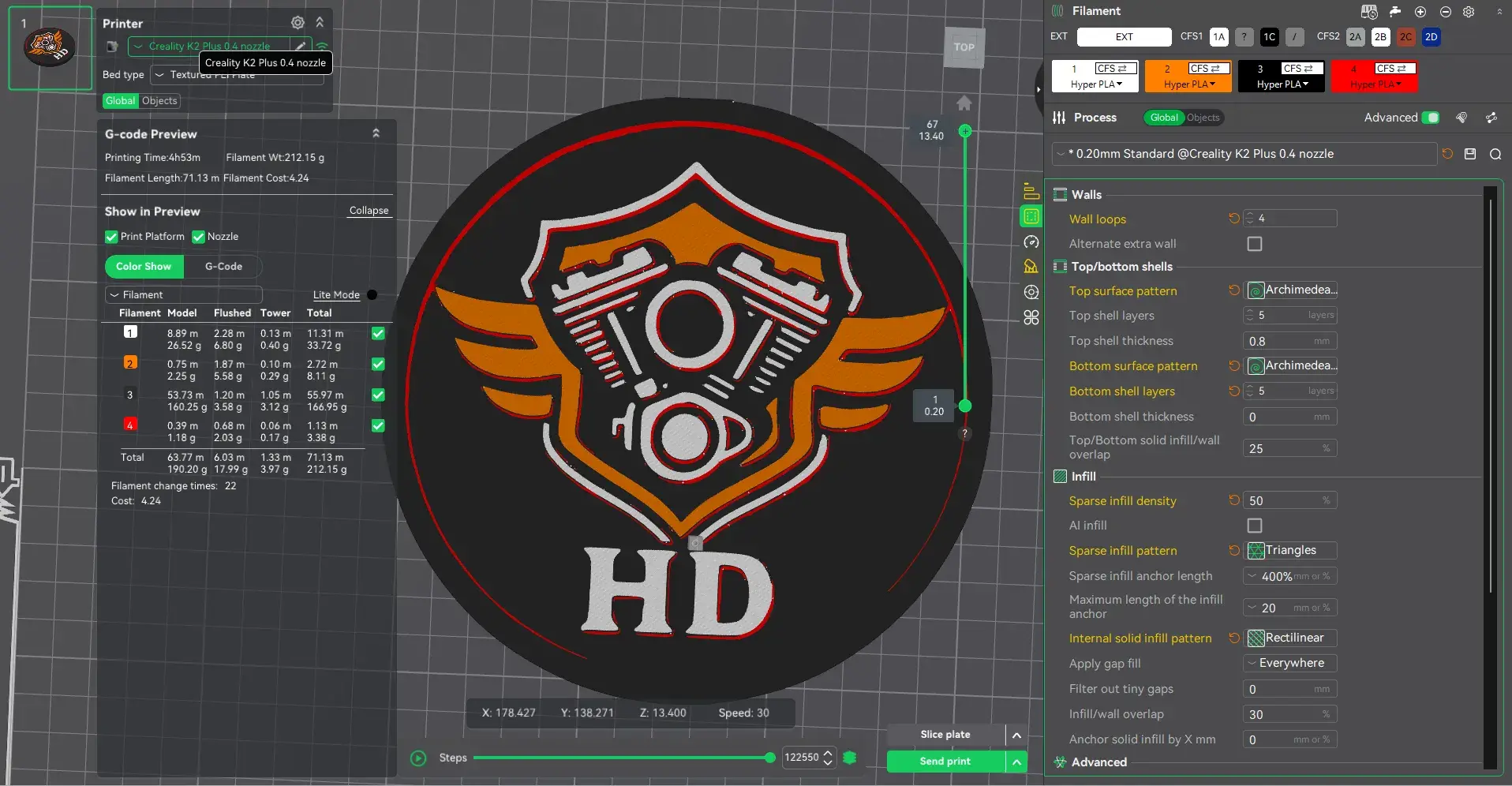This screenshot has height=786, width=1512.
Task: Play the G-code steps animation
Action: pyautogui.click(x=418, y=758)
